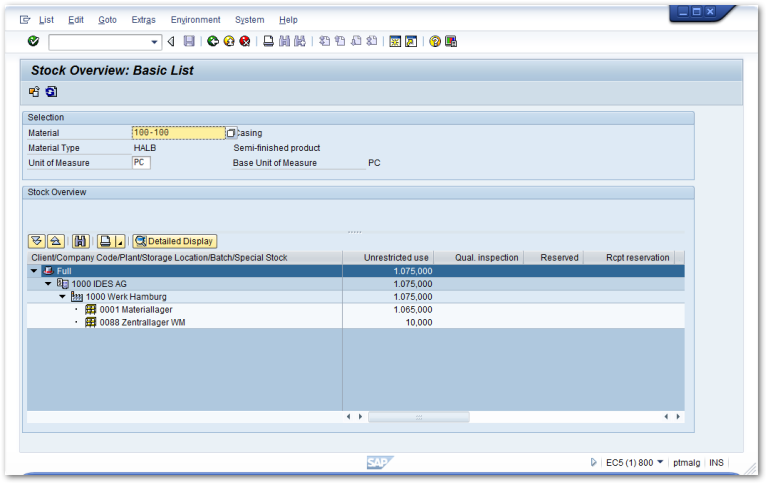Click the Collapse subtree icon

pos(56,241)
